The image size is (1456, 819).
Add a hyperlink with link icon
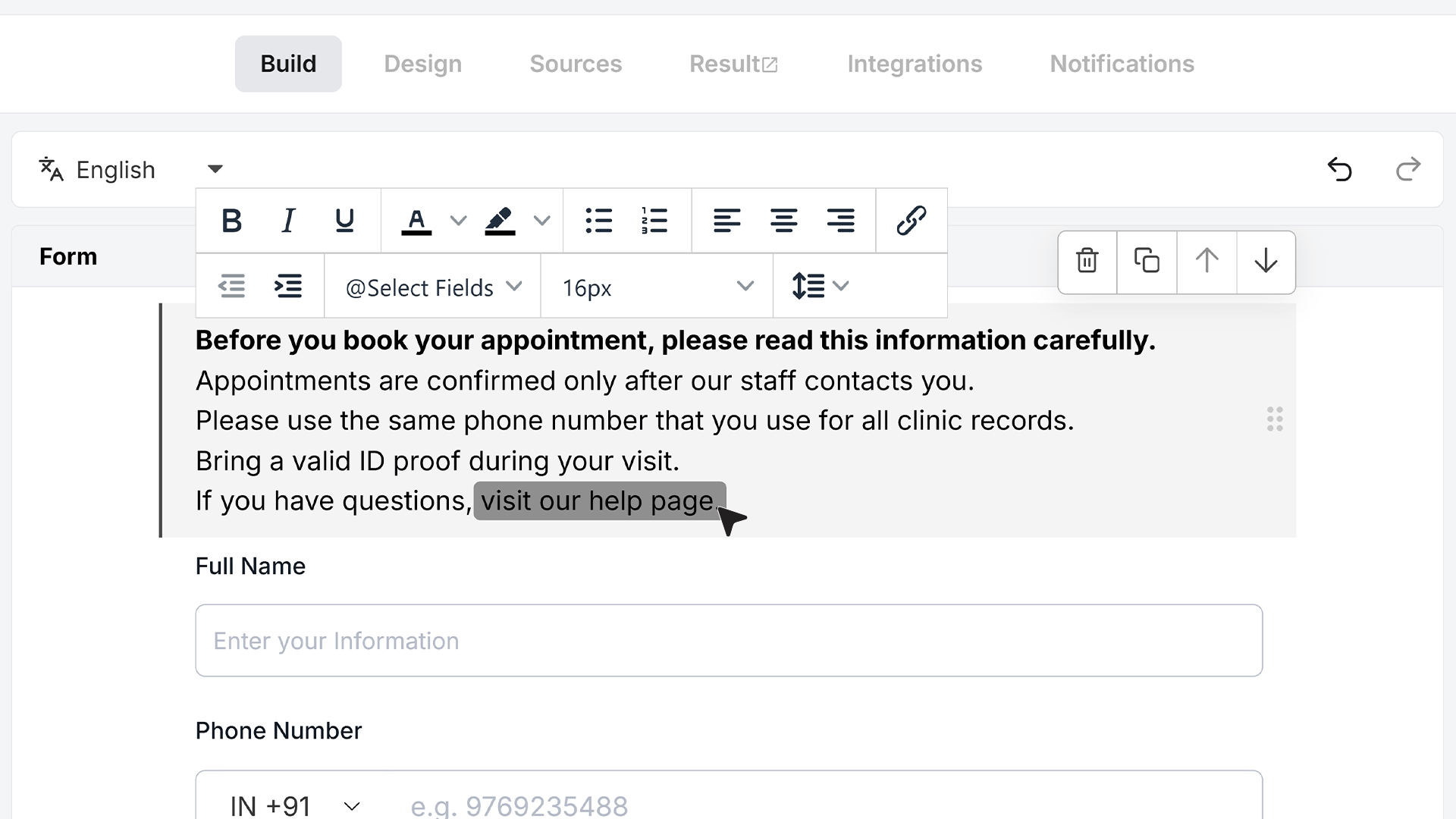coord(911,221)
